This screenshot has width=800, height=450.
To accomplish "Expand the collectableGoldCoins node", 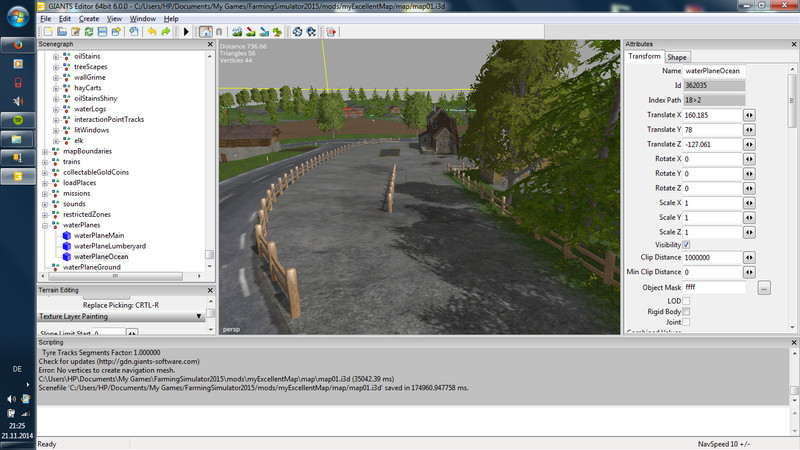I will [45, 172].
